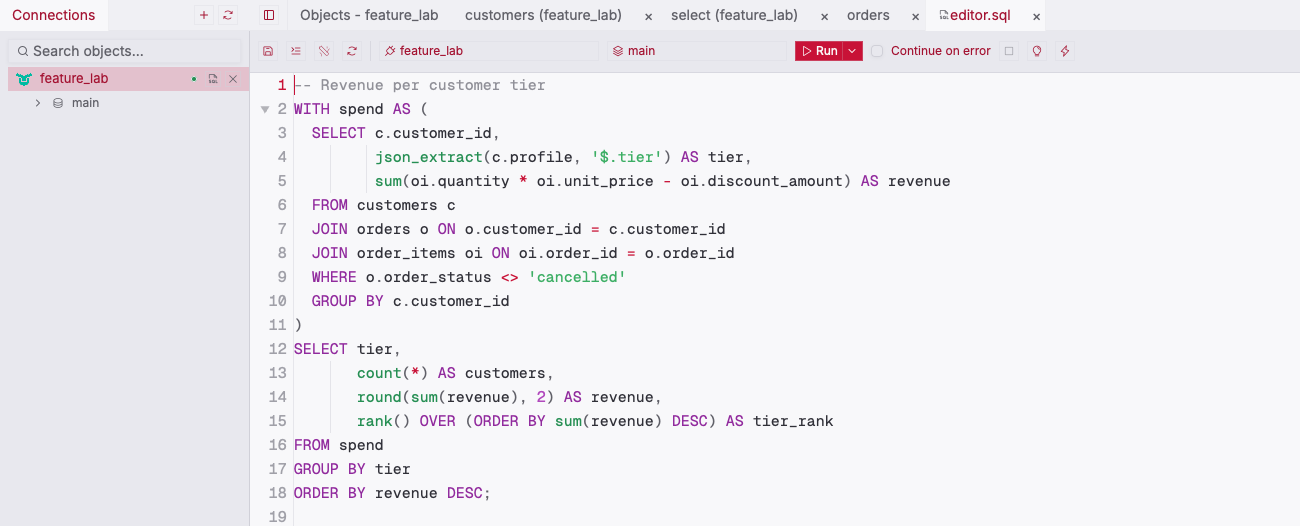Click the layers icon in the main schema selector
This screenshot has height=526, width=1300.
click(x=618, y=51)
